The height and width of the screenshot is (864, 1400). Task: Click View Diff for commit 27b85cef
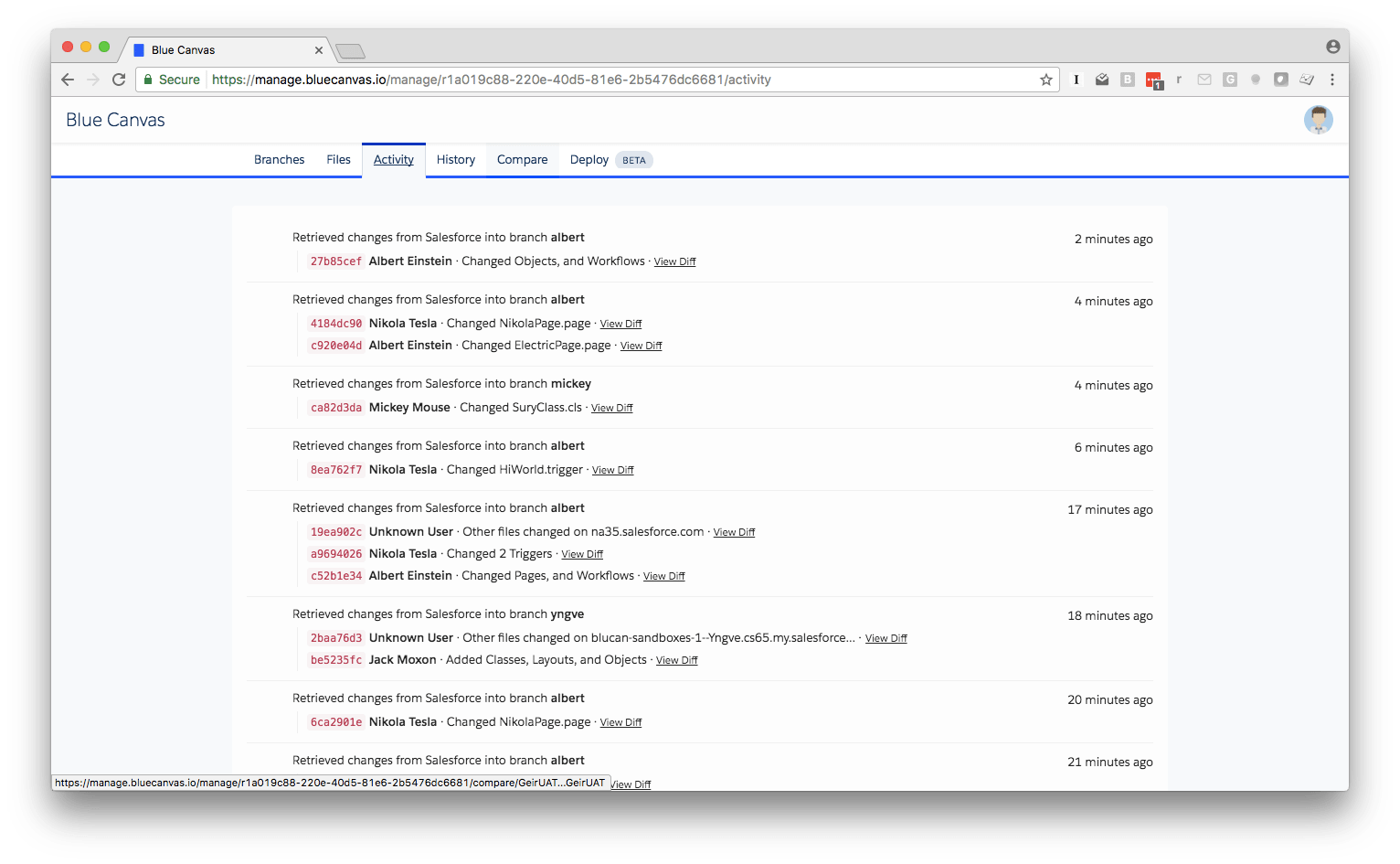tap(675, 261)
